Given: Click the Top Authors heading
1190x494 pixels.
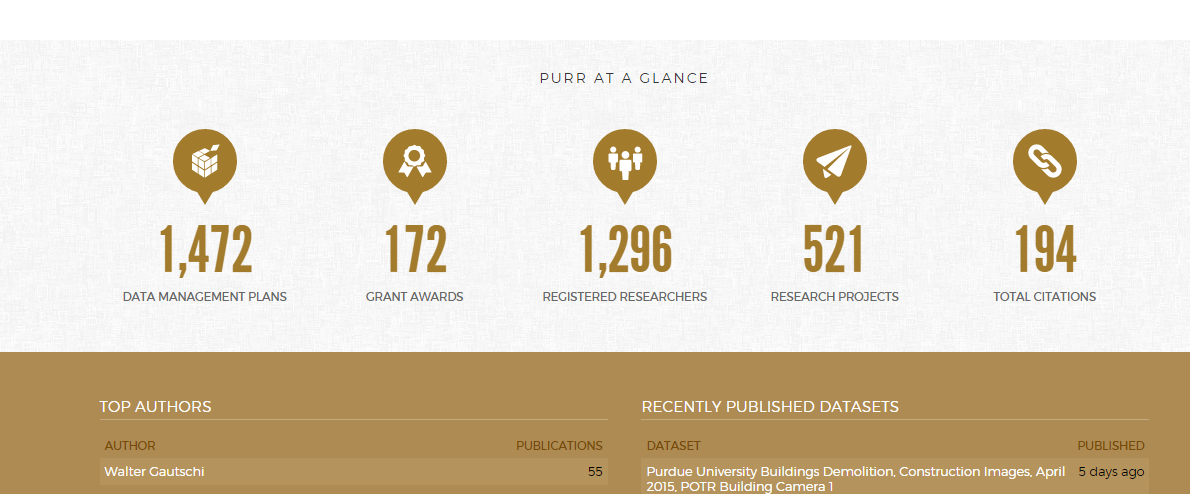Looking at the screenshot, I should coord(156,407).
